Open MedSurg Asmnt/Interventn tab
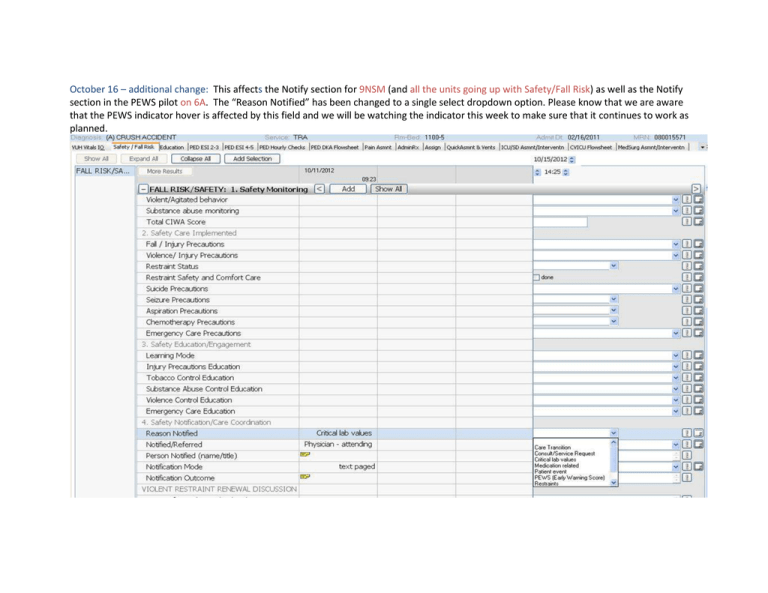Viewport: 768px width, 593px height. [651, 147]
